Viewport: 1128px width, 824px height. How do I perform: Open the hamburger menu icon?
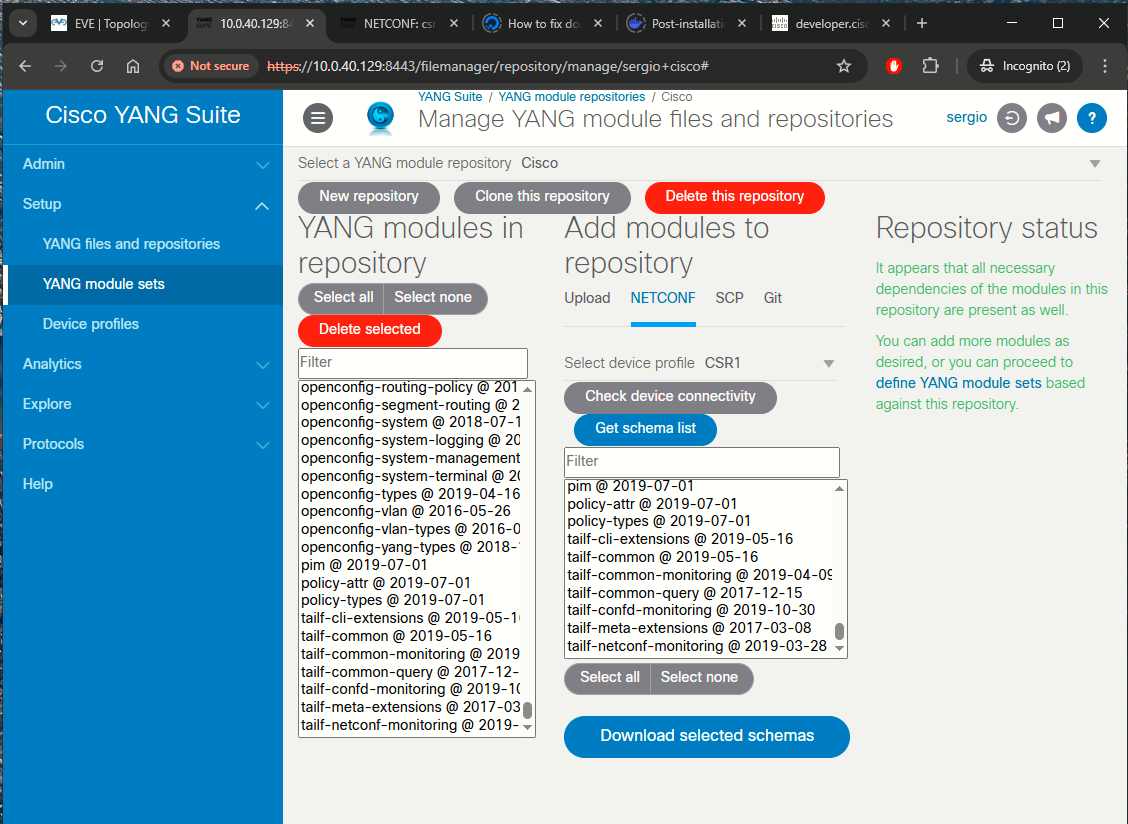(318, 118)
